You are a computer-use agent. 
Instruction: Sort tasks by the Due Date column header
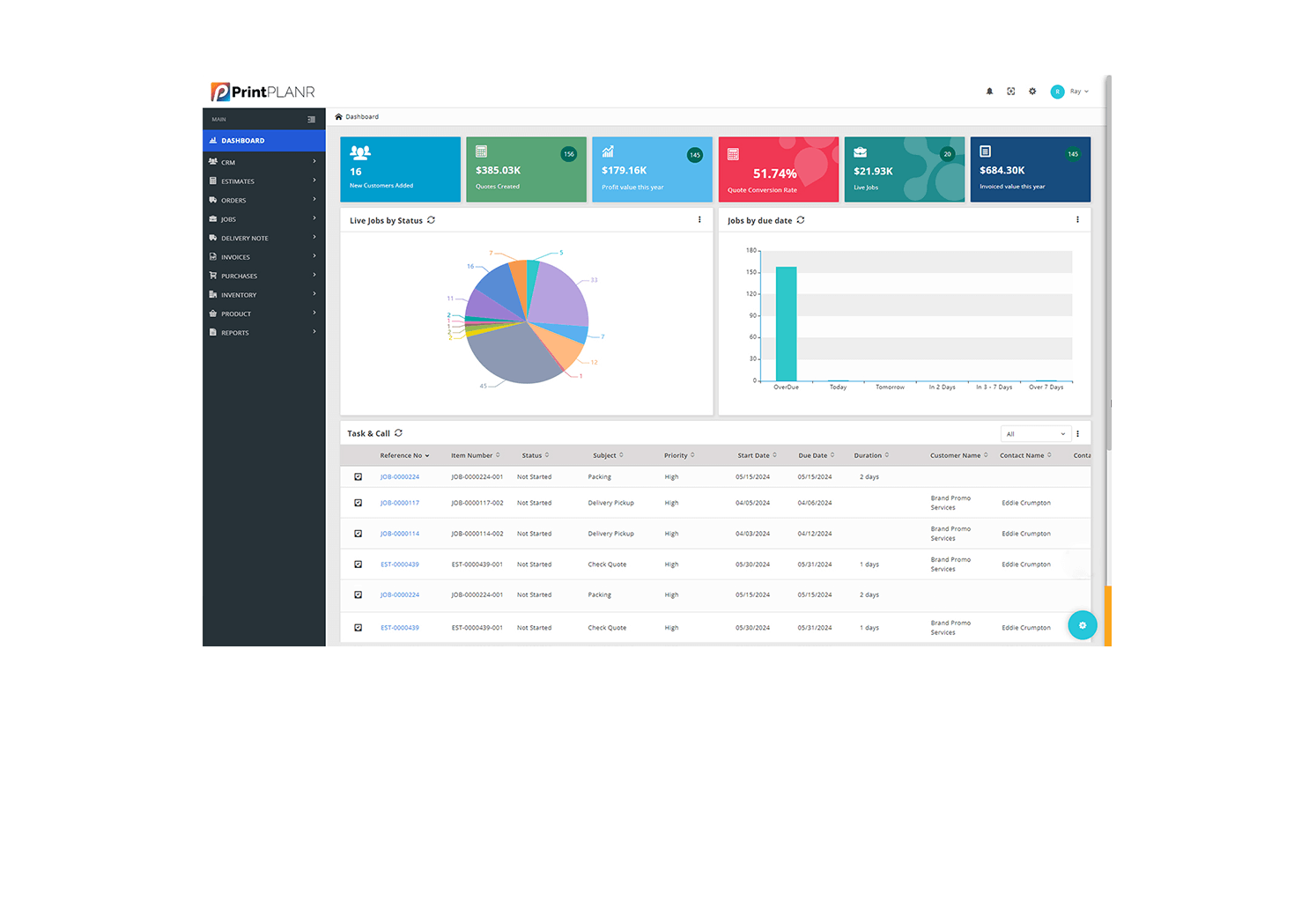tap(814, 454)
